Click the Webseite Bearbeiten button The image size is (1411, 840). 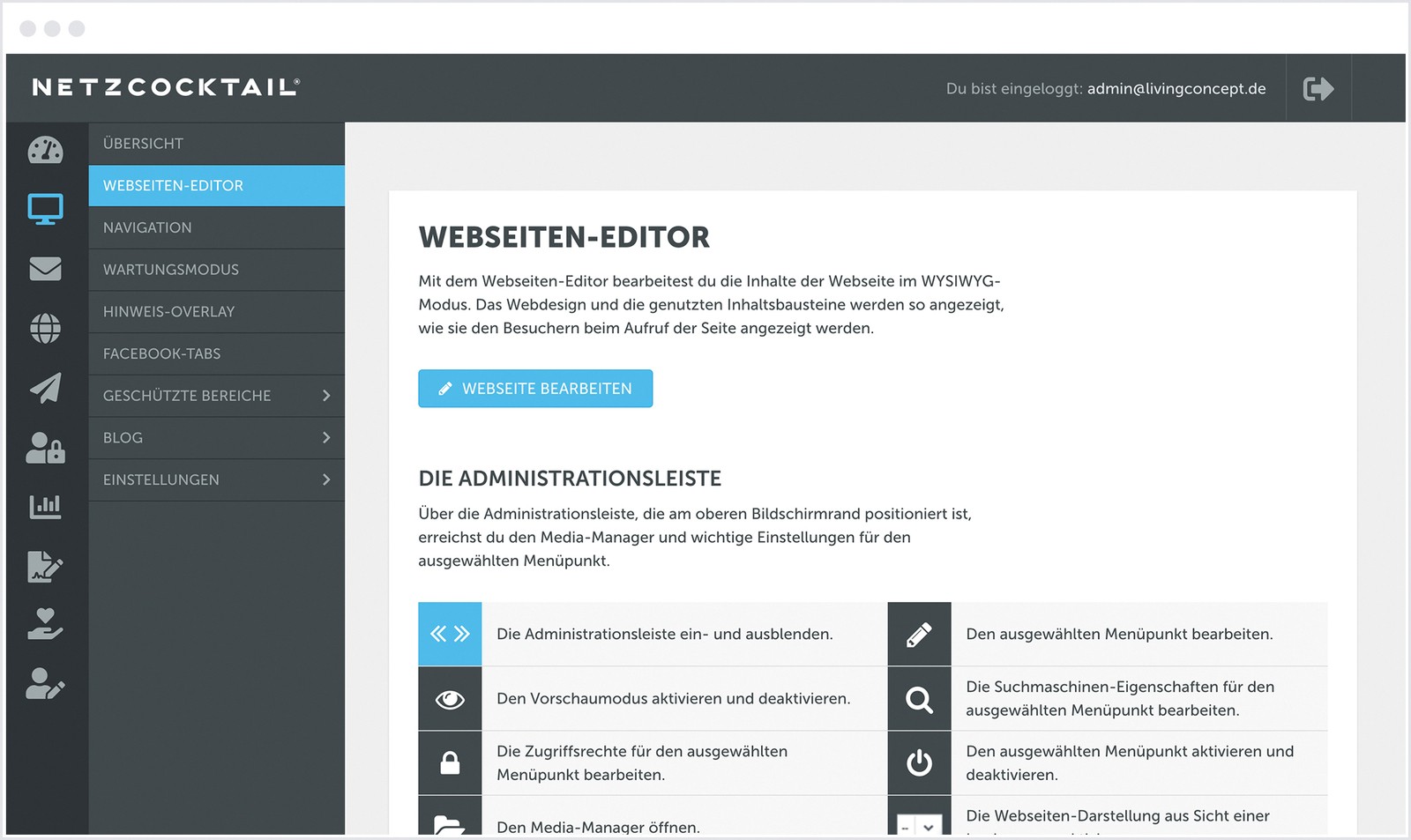pyautogui.click(x=535, y=389)
